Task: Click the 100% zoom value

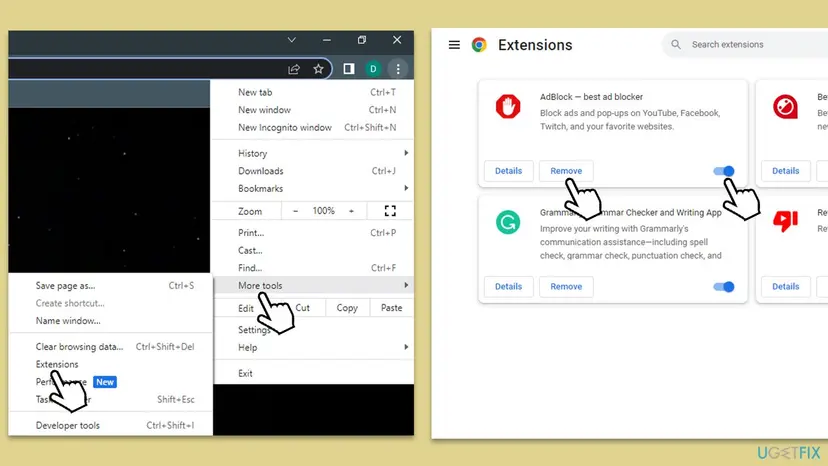Action: pyautogui.click(x=324, y=211)
